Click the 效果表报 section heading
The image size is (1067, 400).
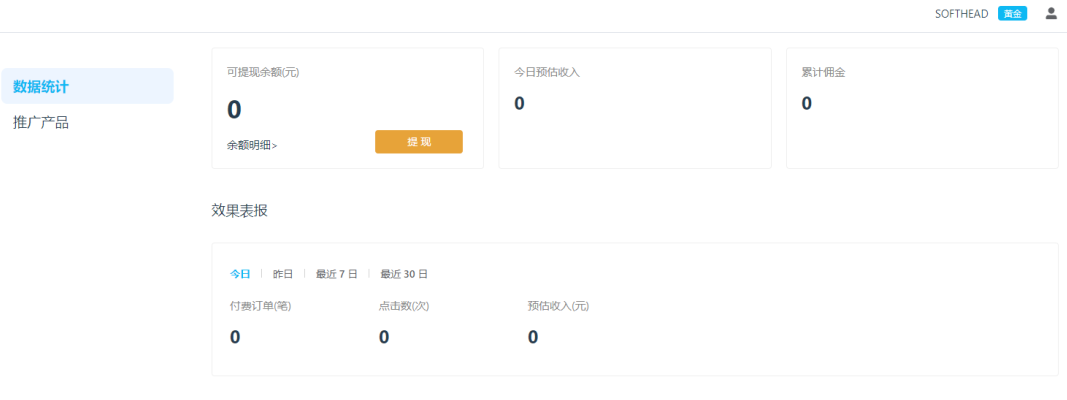pyautogui.click(x=239, y=211)
